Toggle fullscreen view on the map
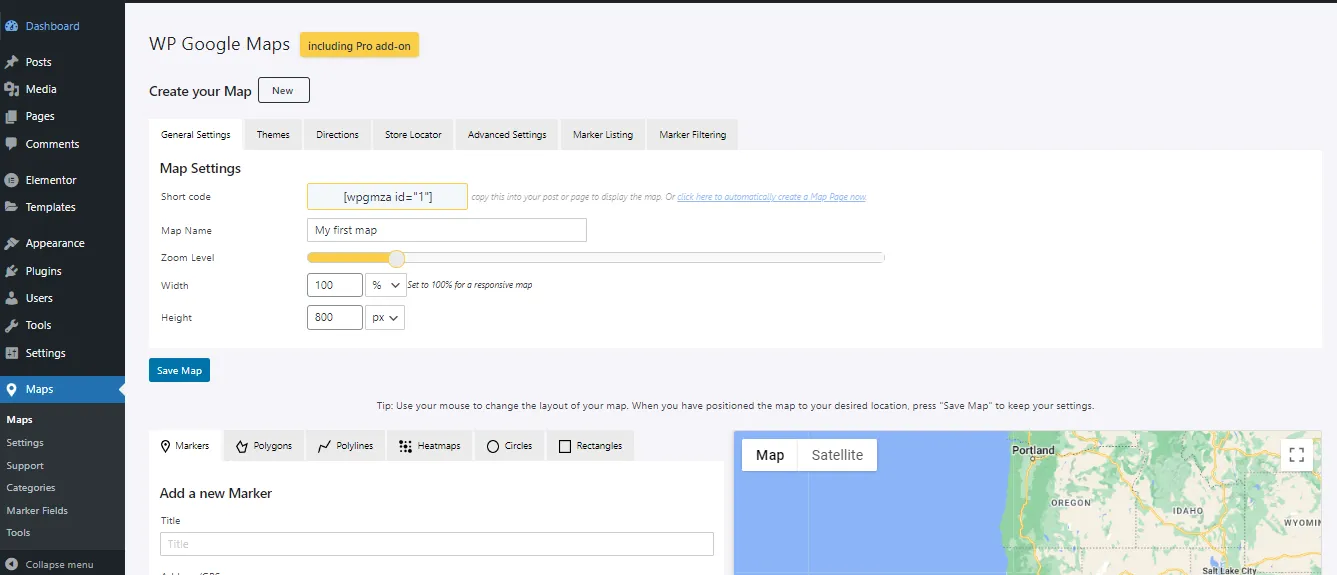The image size is (1337, 575). click(x=1297, y=455)
